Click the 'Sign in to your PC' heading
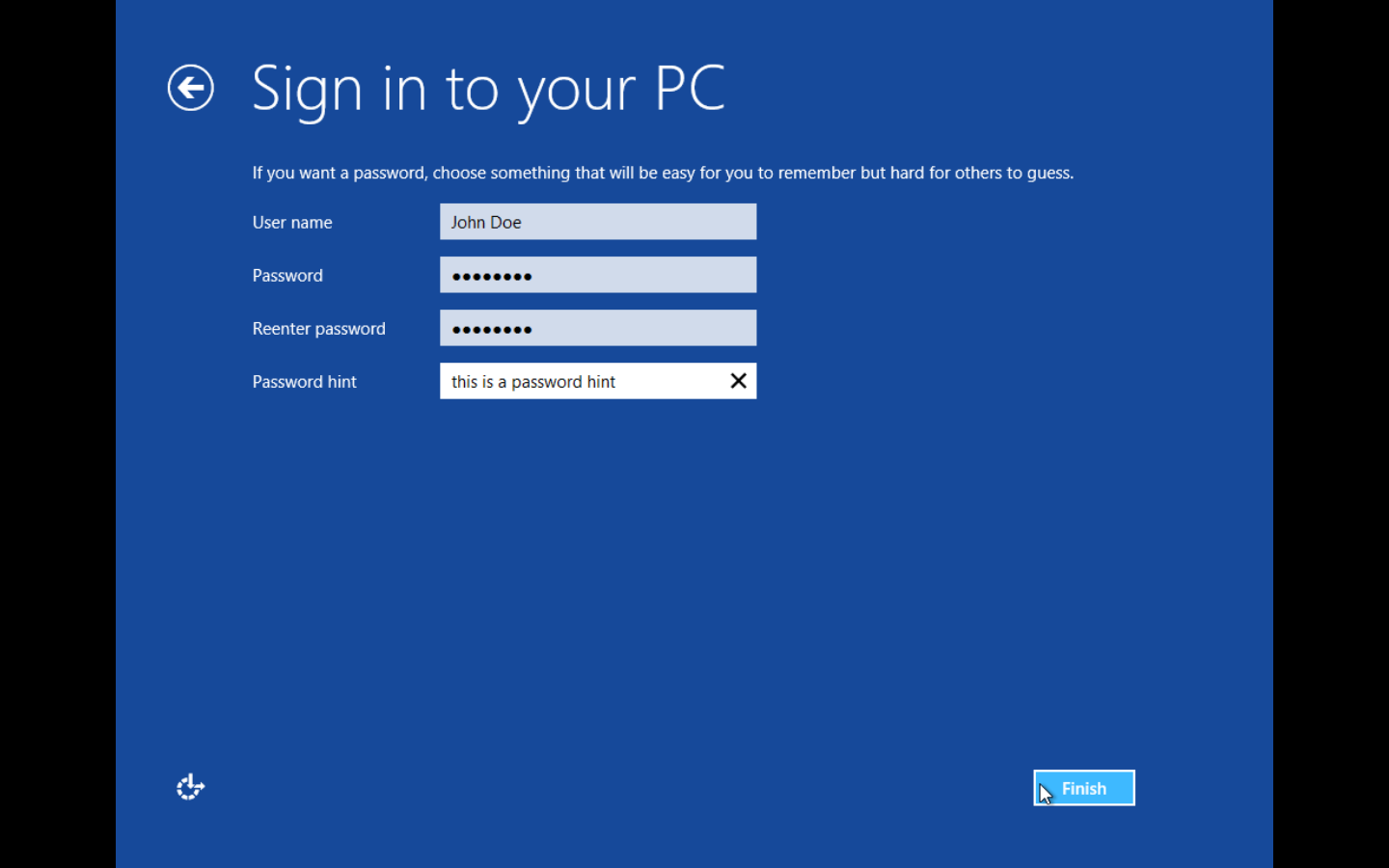The image size is (1389, 868). tap(488, 90)
